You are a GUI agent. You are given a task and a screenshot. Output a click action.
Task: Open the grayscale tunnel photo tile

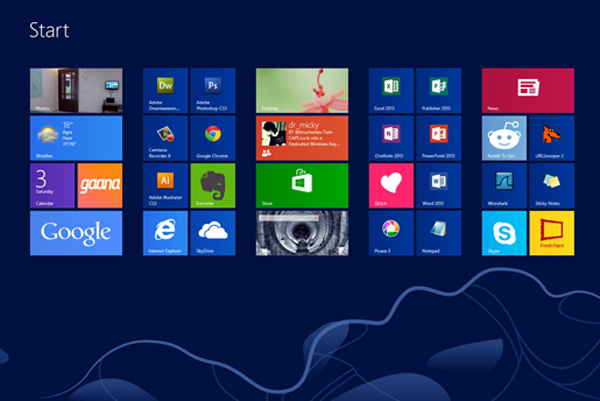[302, 233]
